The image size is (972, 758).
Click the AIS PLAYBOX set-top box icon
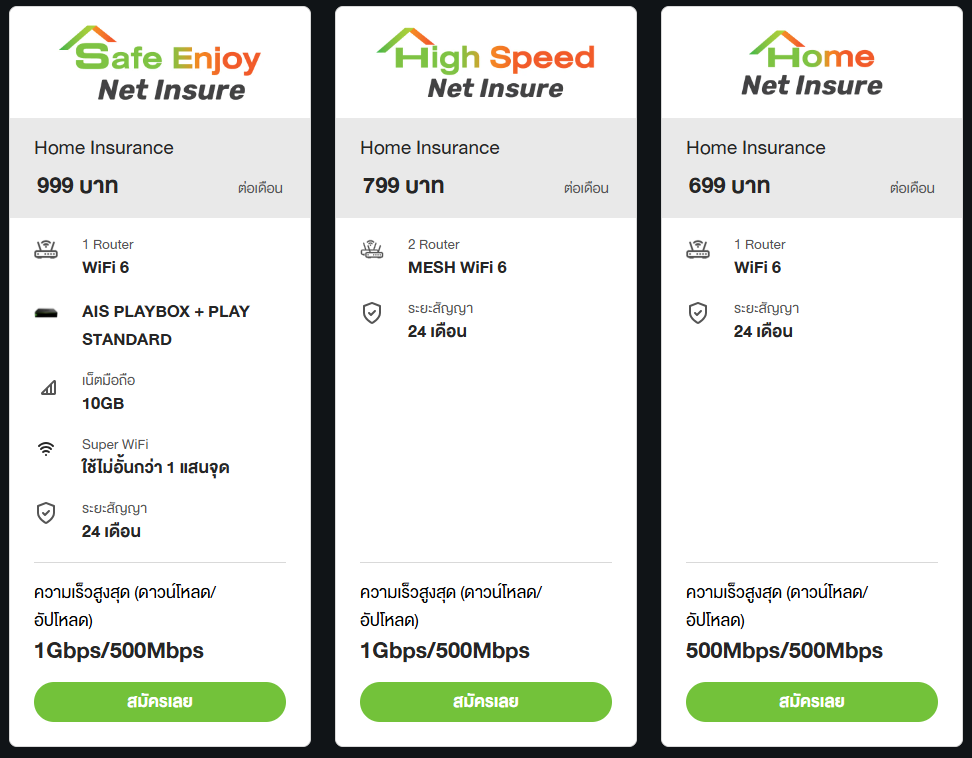[46, 313]
